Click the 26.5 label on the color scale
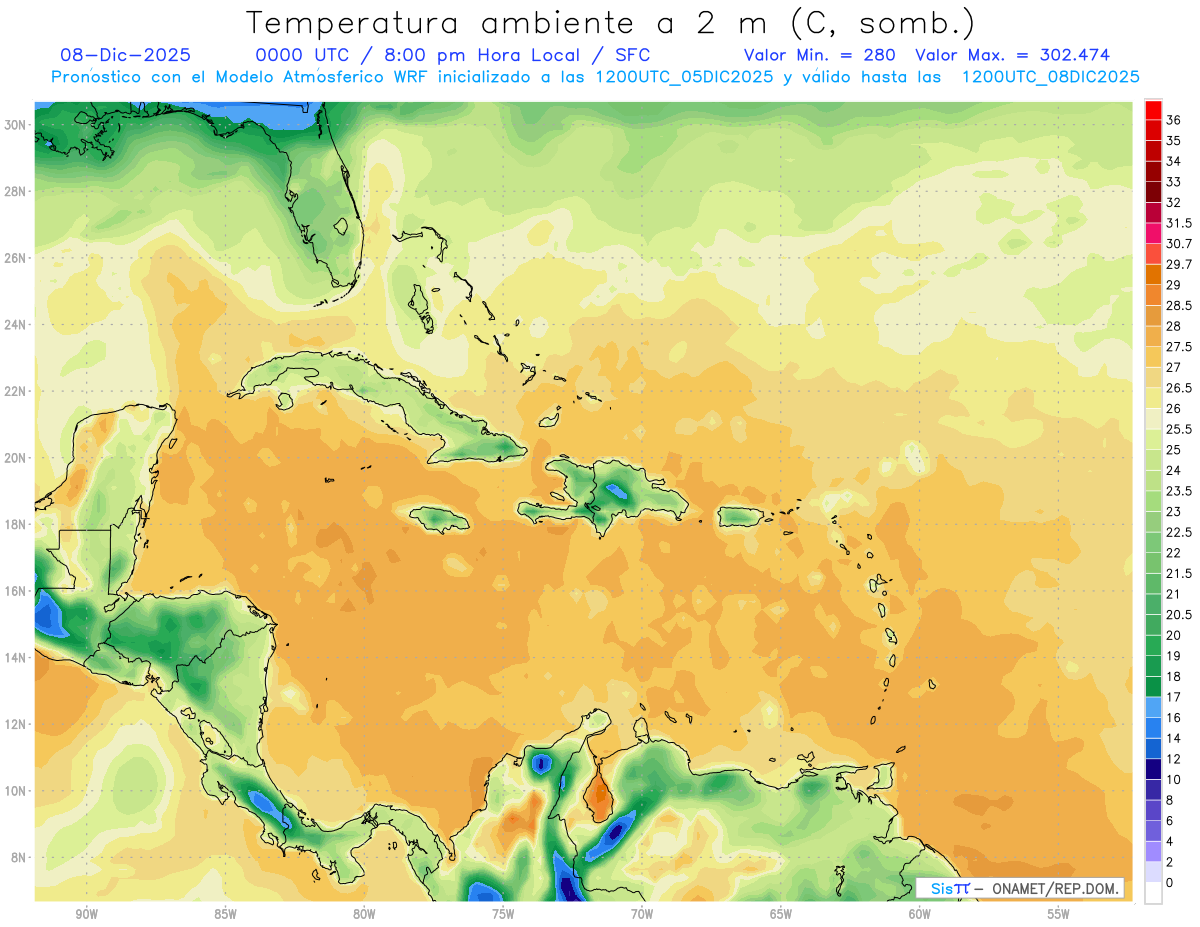 click(x=1178, y=388)
